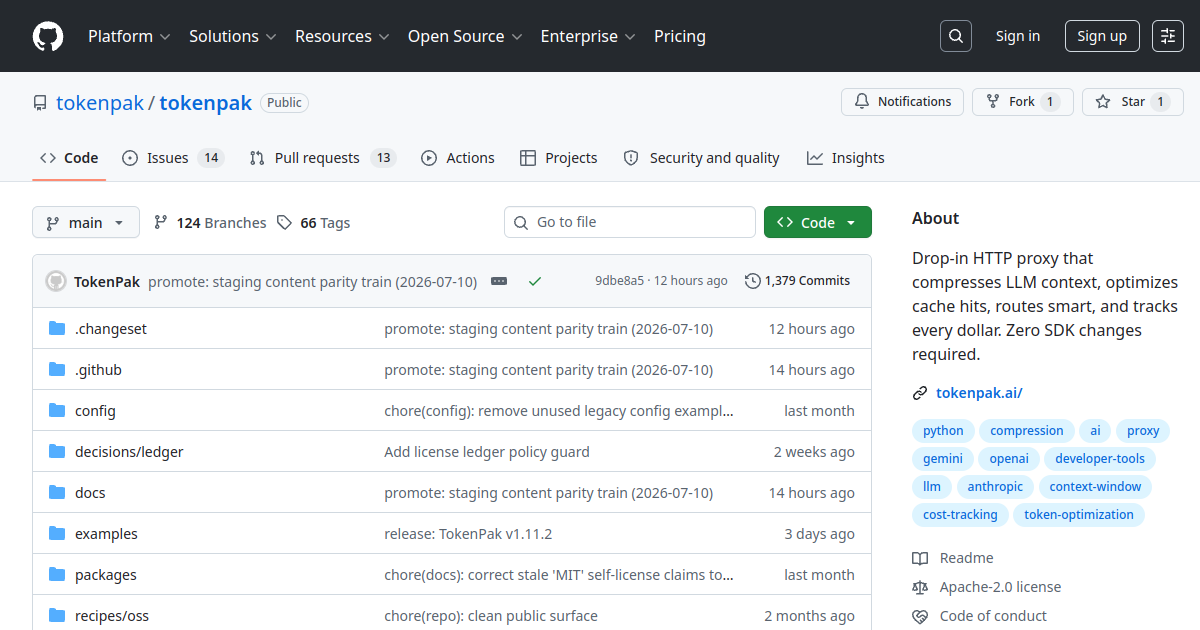Screen dimensions: 1200x630
Task: Click the history clock icon for commits
Action: tap(753, 281)
